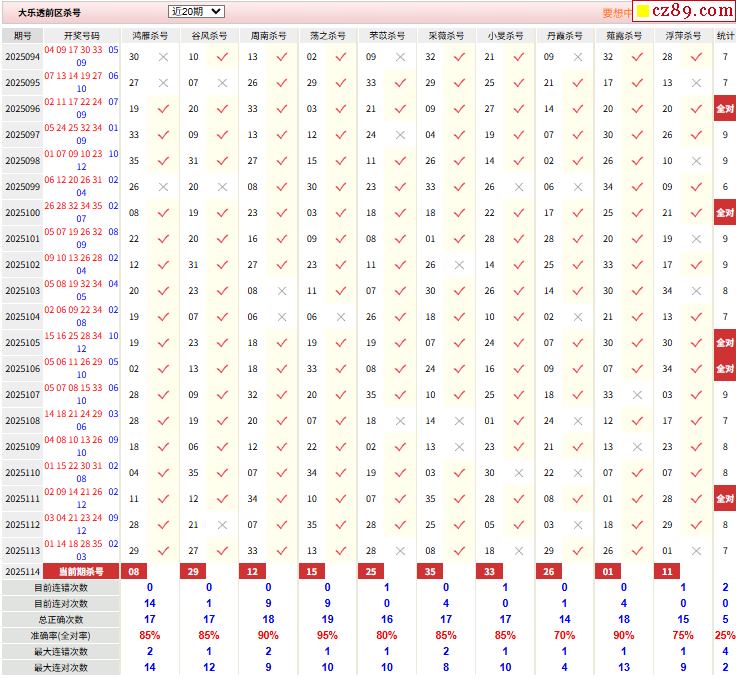Click the 全对 badge on row 2025096

pyautogui.click(x=724, y=109)
